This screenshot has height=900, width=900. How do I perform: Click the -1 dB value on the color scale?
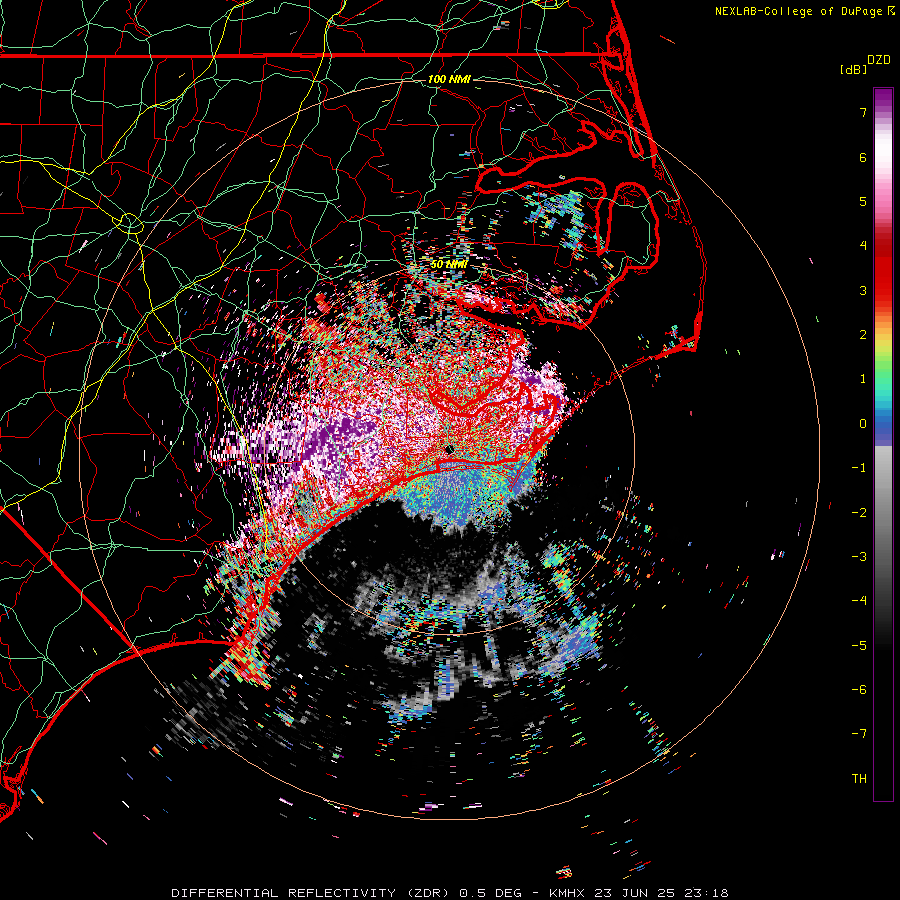859,468
